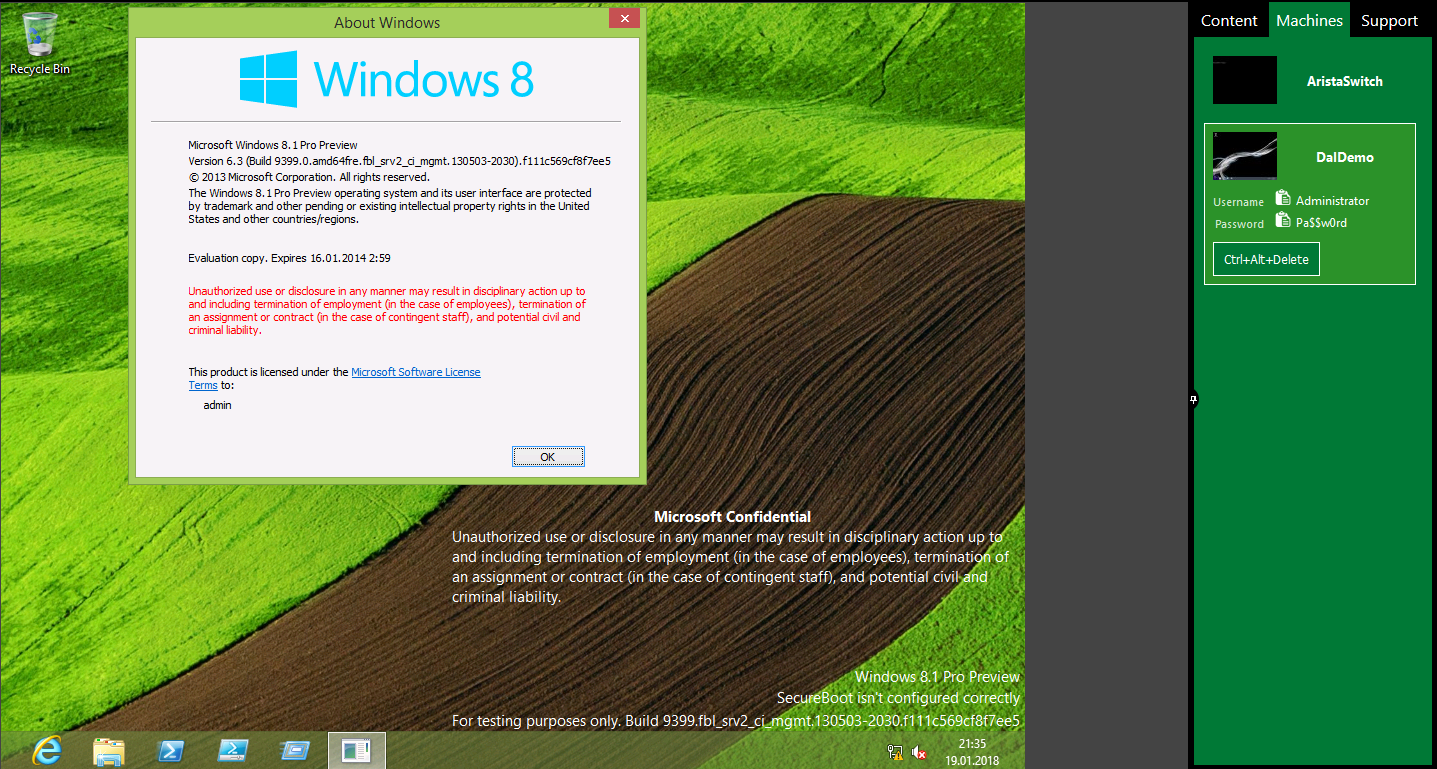
Task: Click the Version 6.3 build line in dialog
Action: pyautogui.click(x=400, y=161)
